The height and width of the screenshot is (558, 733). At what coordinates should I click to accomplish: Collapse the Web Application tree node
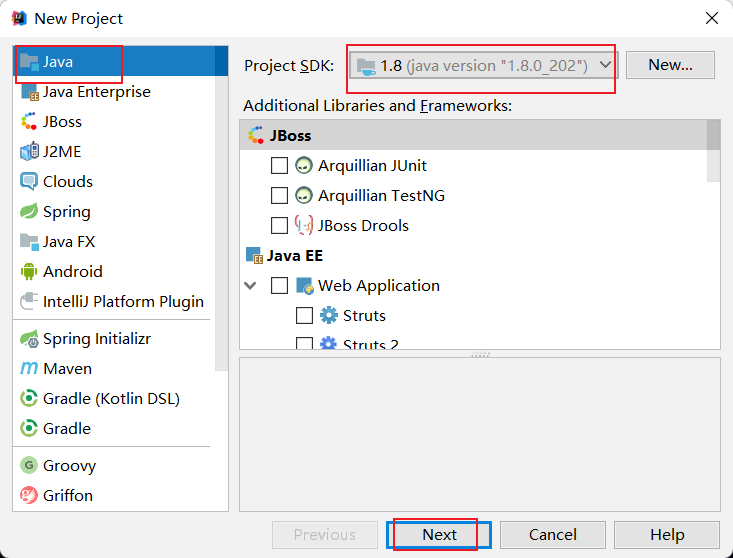click(x=251, y=286)
